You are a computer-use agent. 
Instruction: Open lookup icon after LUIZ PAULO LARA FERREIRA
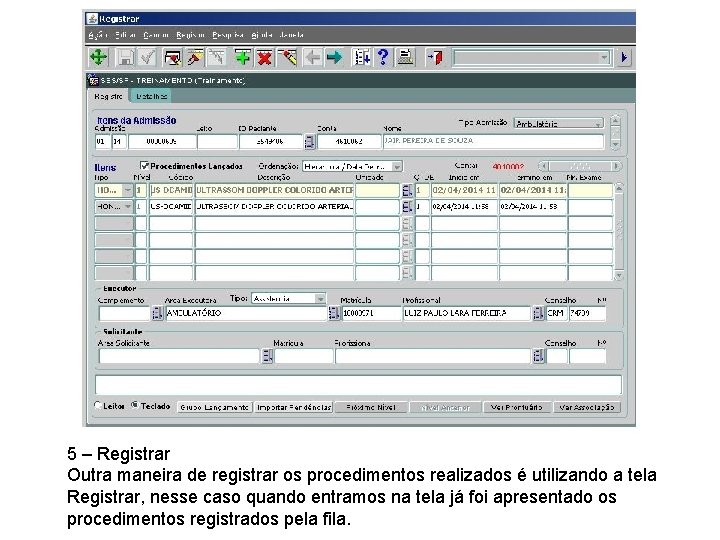point(538,313)
